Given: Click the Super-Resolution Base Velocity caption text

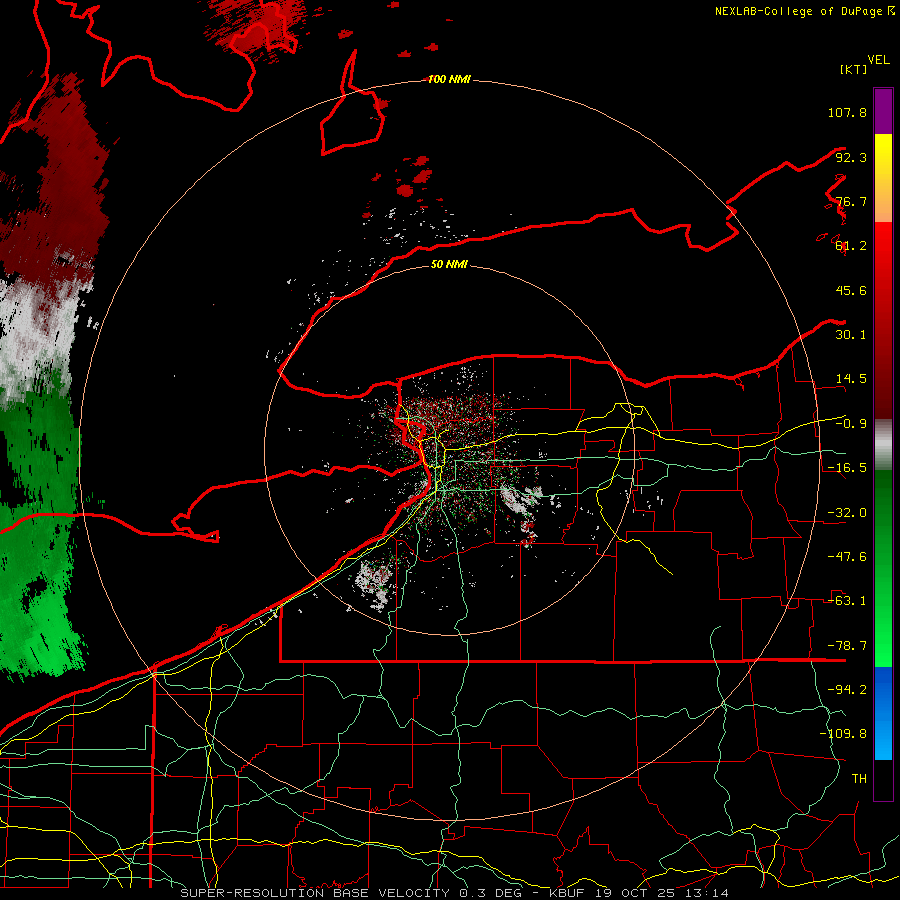Looking at the screenshot, I should (455, 893).
